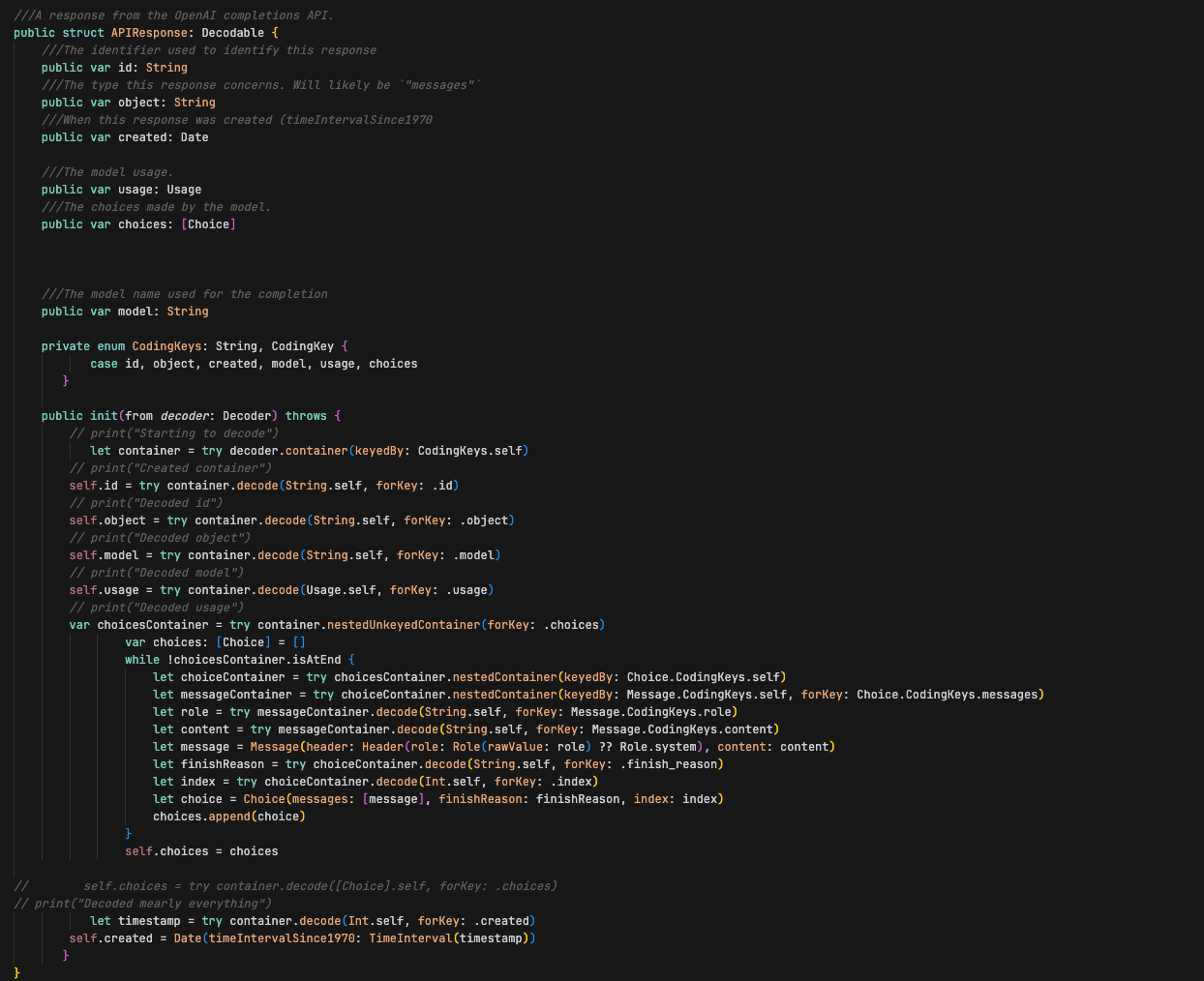This screenshot has width=1204, height=981.
Task: Click the commented print("Decoded usage") line
Action: (157, 608)
